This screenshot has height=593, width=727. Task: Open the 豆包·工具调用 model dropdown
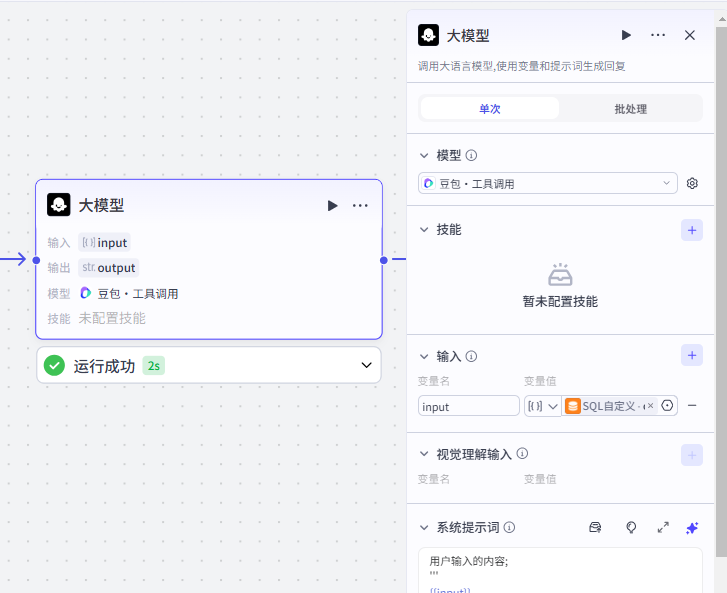(548, 183)
